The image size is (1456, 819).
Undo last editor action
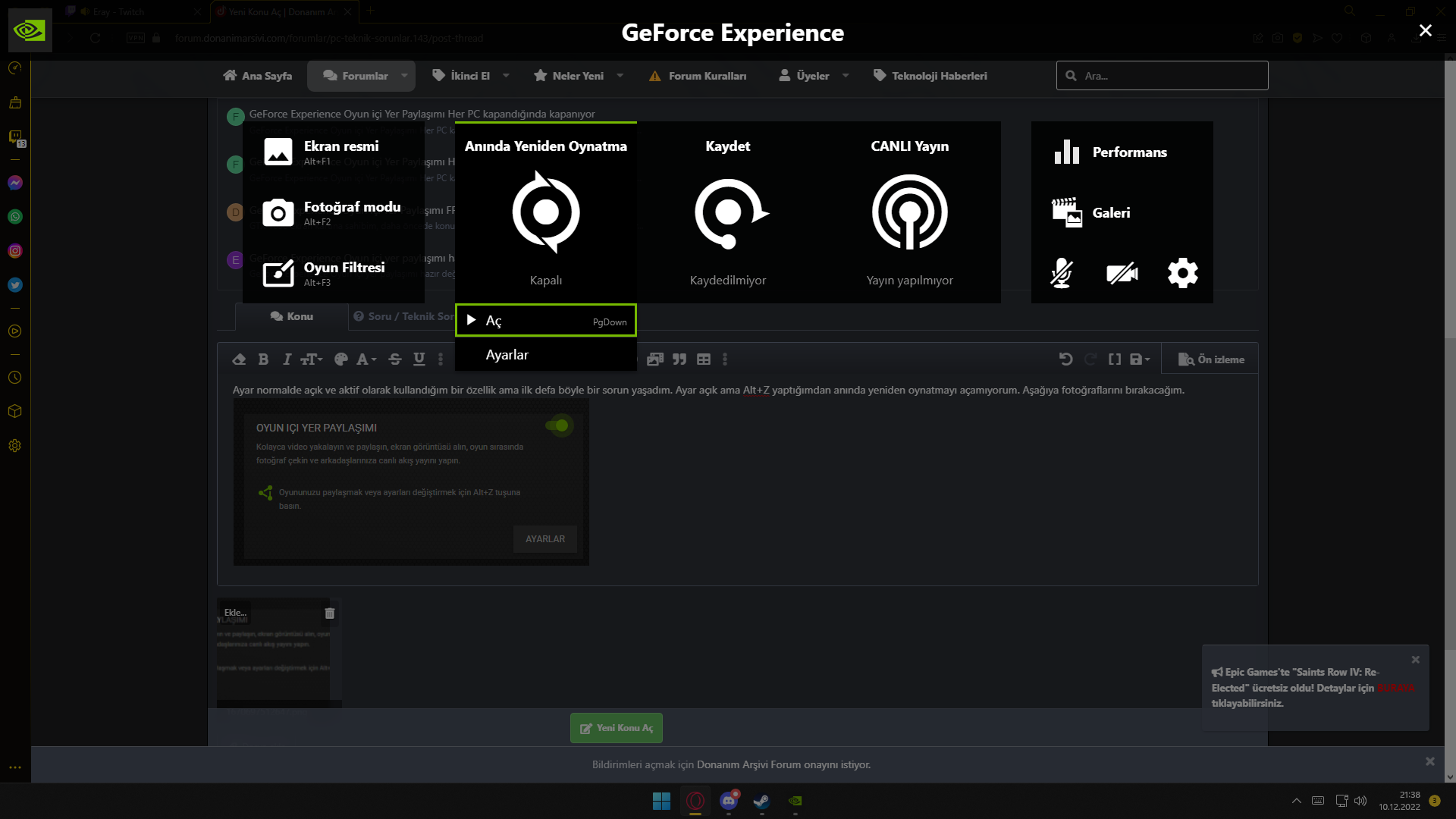(x=1065, y=359)
